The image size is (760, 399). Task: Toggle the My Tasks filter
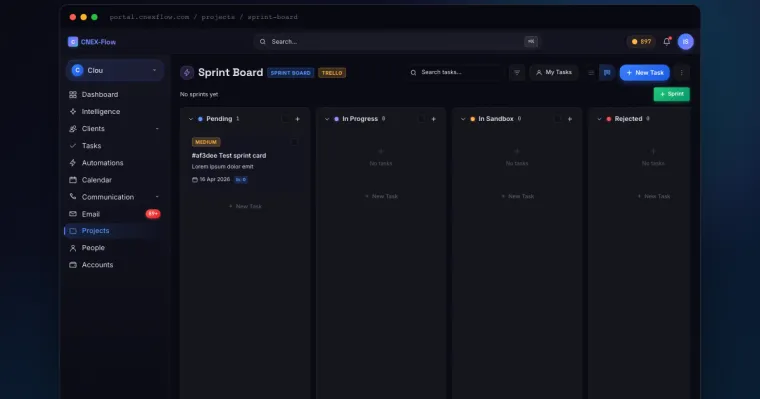pos(554,73)
